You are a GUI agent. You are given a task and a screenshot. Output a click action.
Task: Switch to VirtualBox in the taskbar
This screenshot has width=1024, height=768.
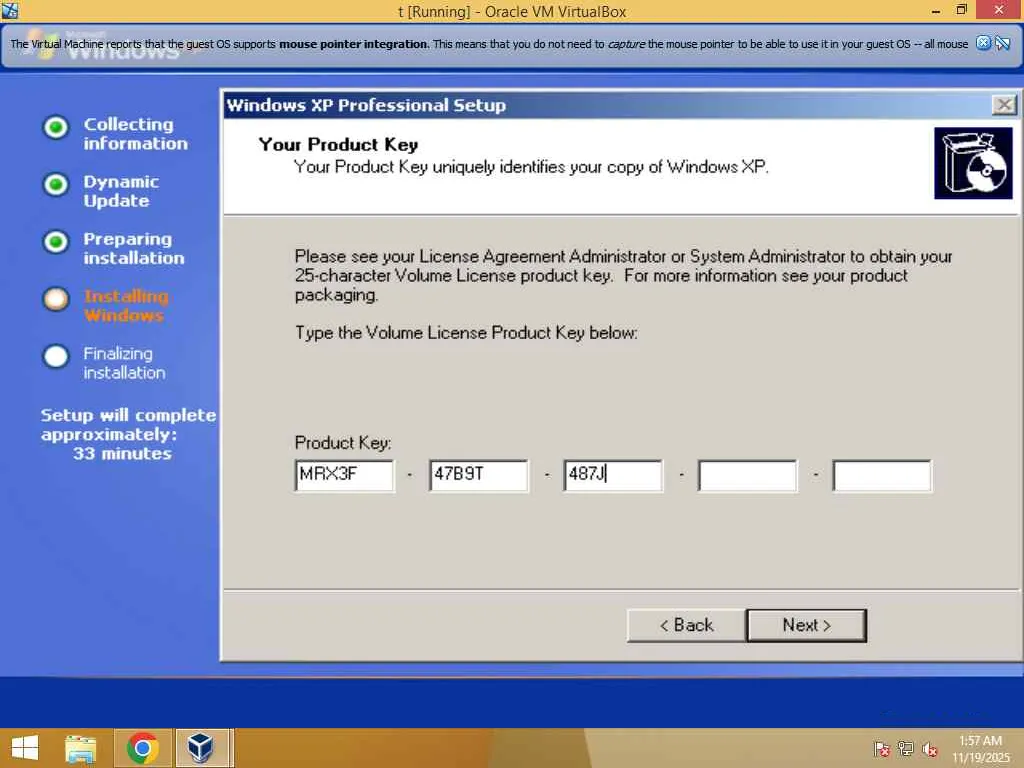pos(201,748)
